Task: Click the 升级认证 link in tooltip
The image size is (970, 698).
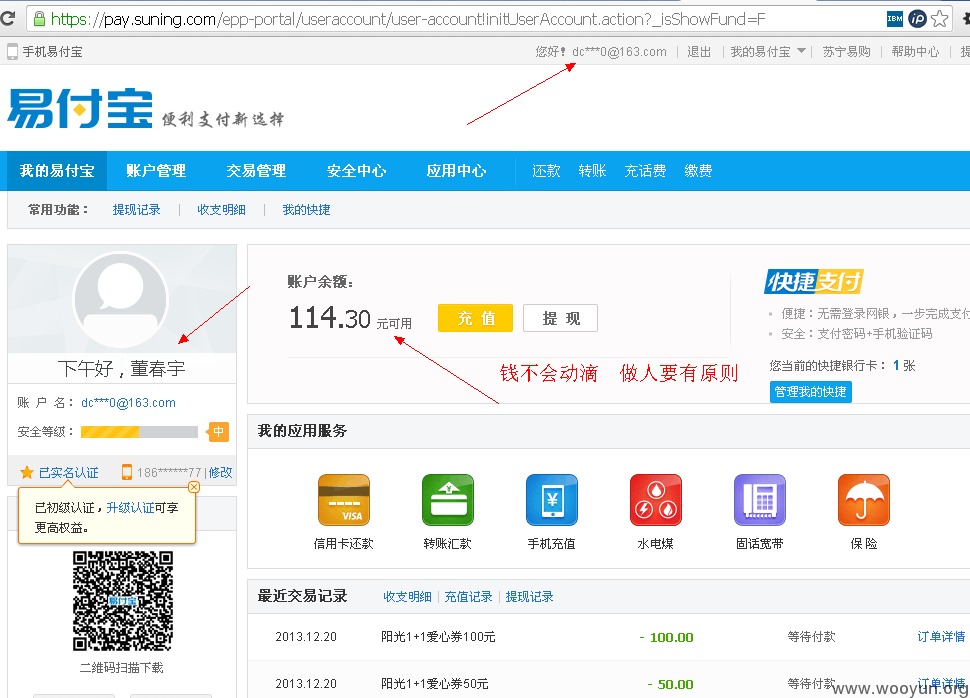Action: point(131,507)
